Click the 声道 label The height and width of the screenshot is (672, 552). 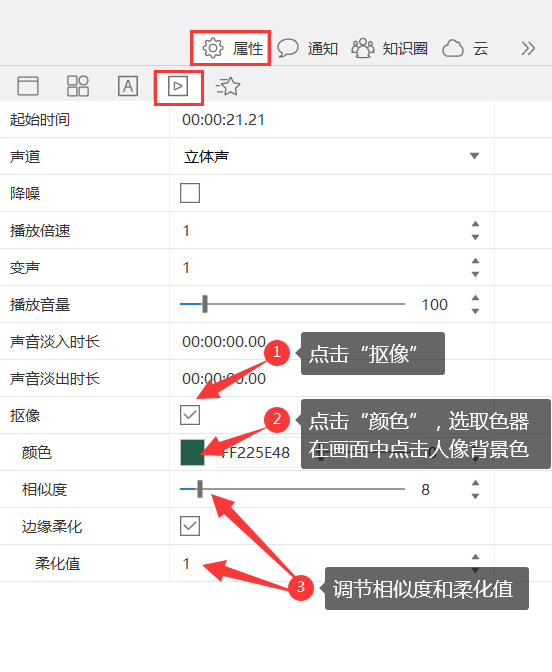25,156
